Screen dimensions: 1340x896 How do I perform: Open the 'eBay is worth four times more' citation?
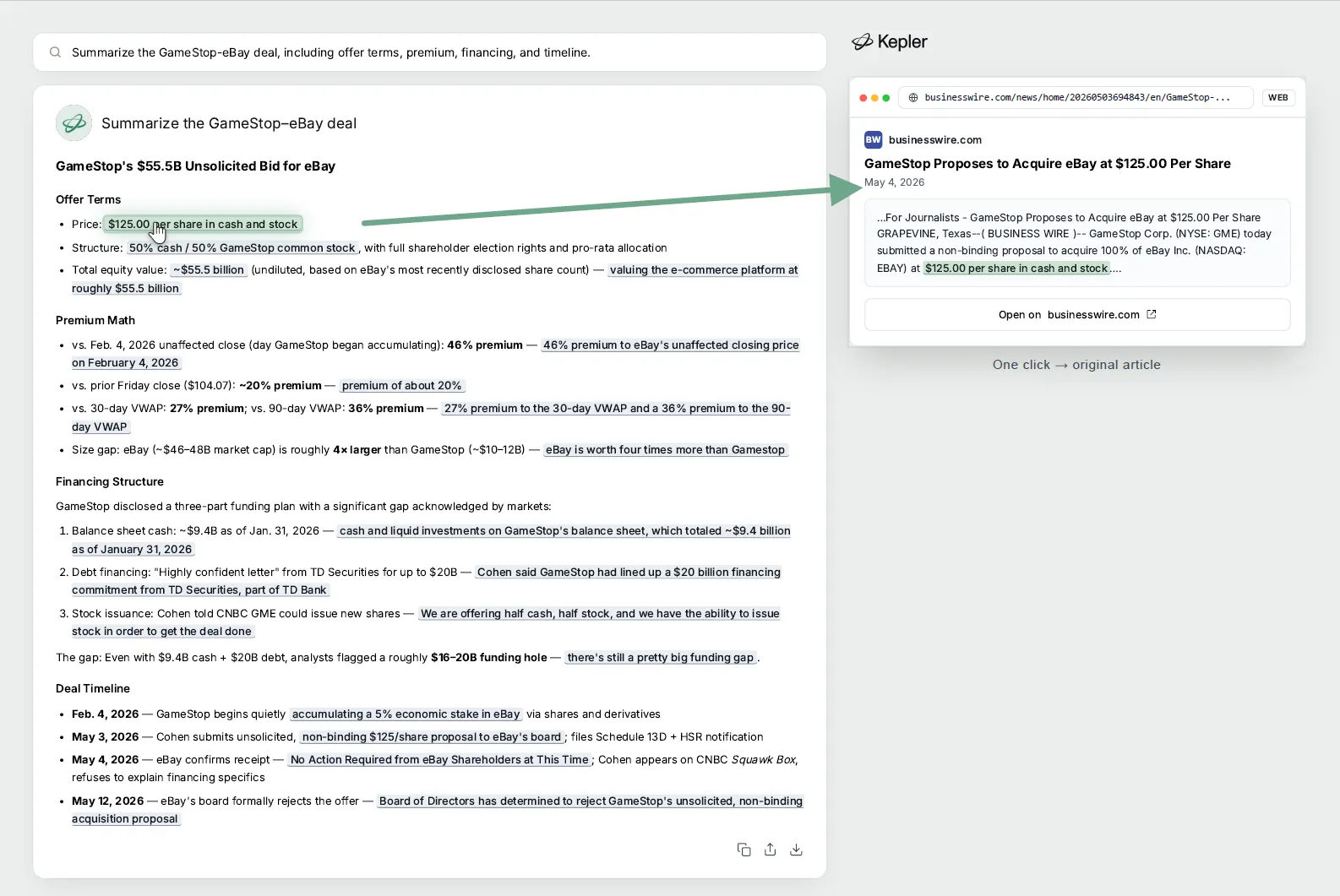[665, 450]
